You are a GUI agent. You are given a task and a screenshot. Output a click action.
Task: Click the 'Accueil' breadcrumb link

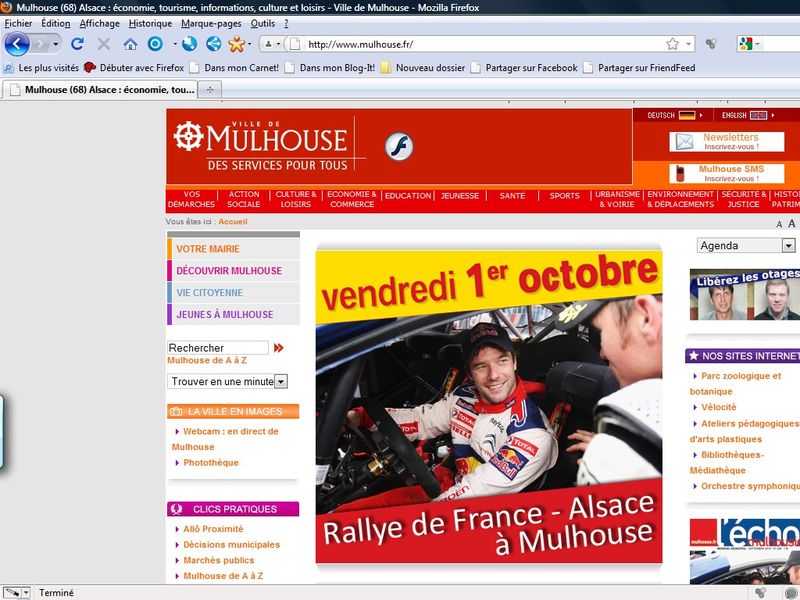coord(233,221)
